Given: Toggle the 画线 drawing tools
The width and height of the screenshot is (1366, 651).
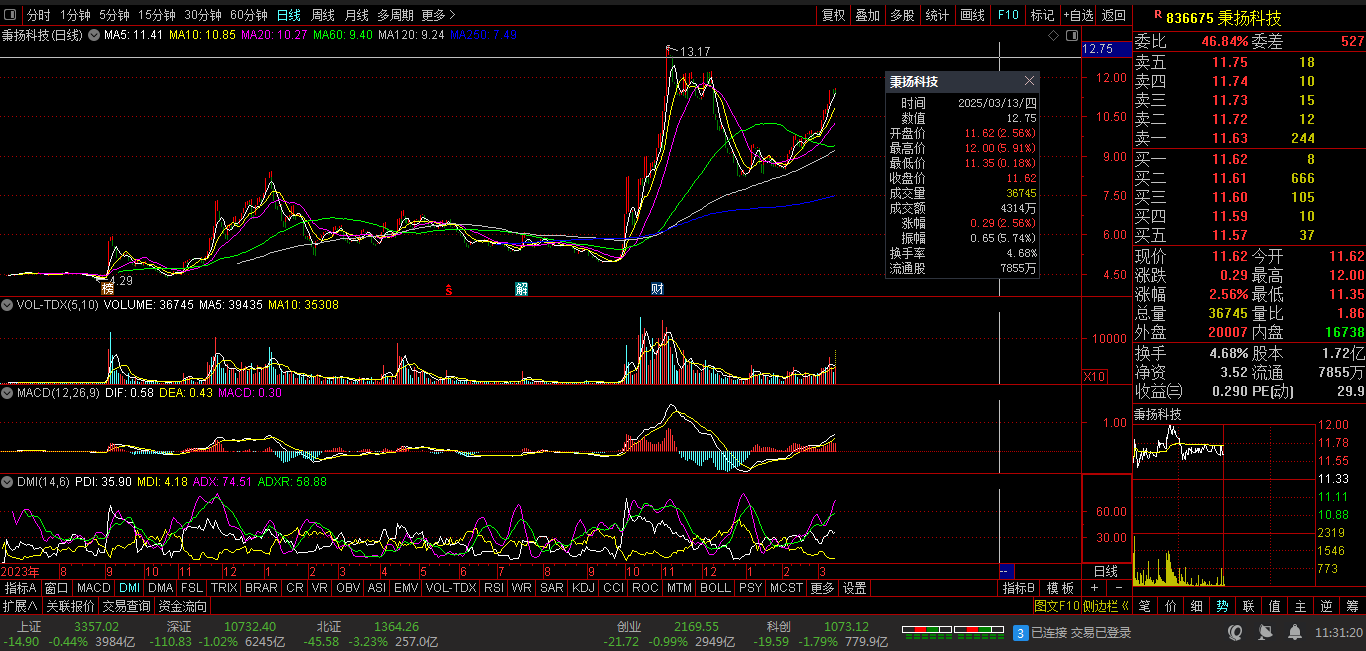Looking at the screenshot, I should coord(972,15).
